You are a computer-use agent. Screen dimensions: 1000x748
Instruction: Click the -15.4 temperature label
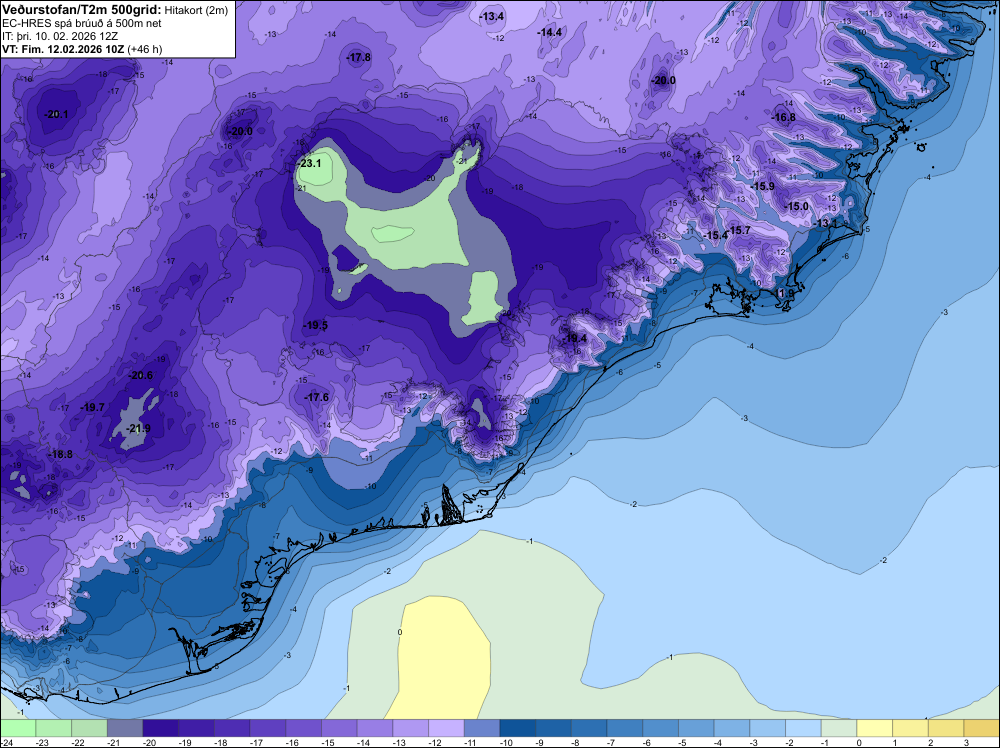pos(716,235)
